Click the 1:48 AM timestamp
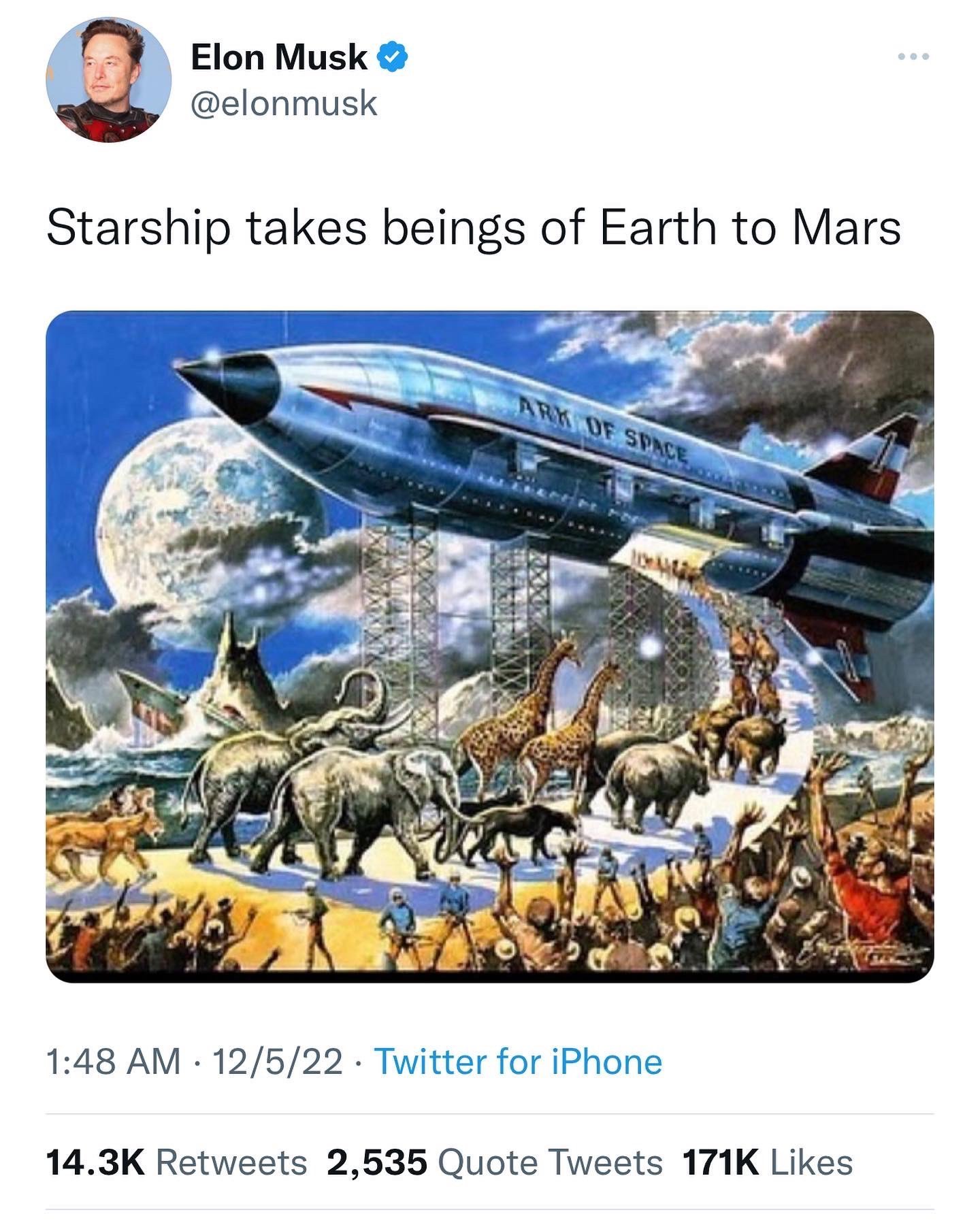980x1225 pixels. coord(114,1062)
